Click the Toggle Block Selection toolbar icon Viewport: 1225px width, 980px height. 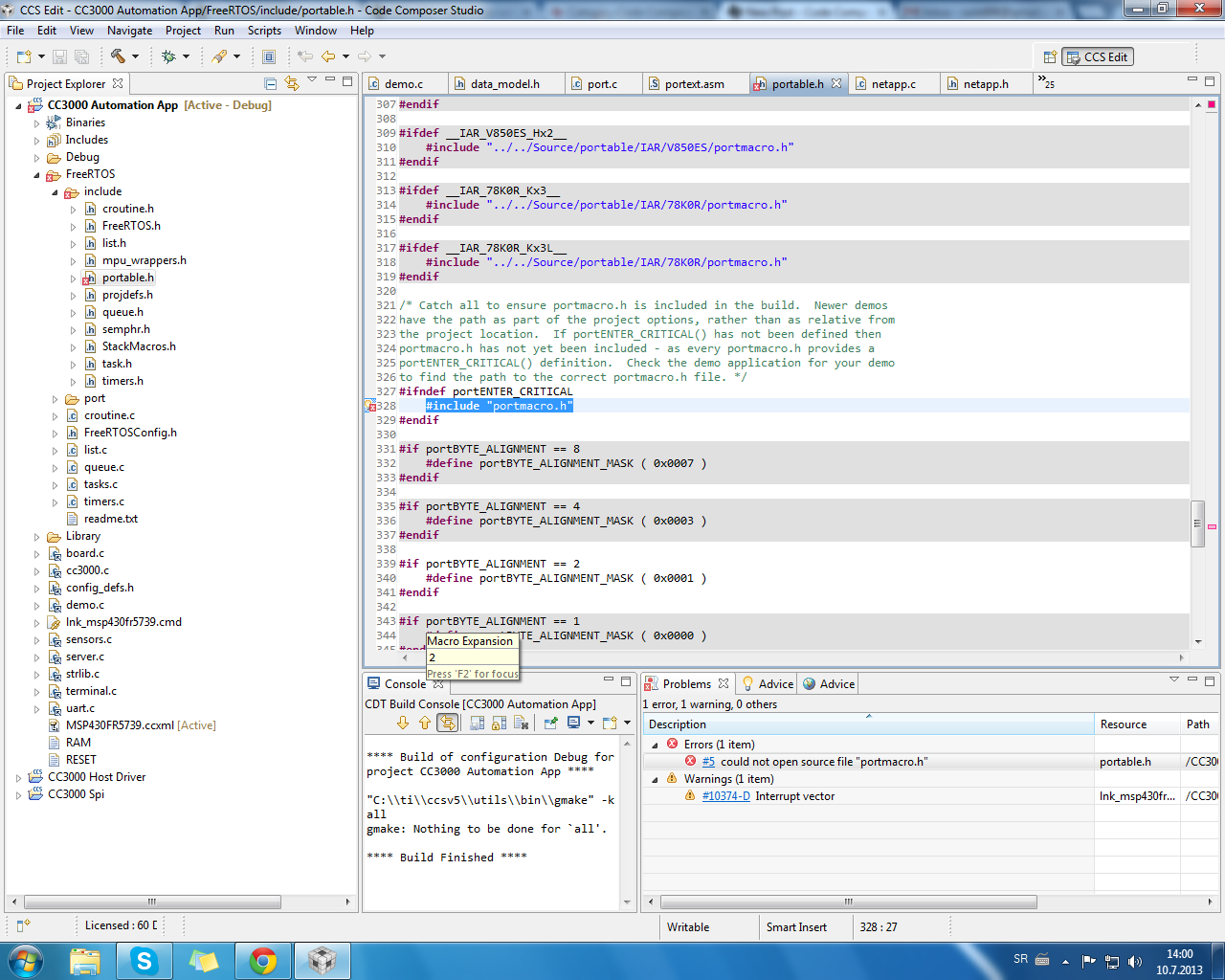[x=269, y=57]
